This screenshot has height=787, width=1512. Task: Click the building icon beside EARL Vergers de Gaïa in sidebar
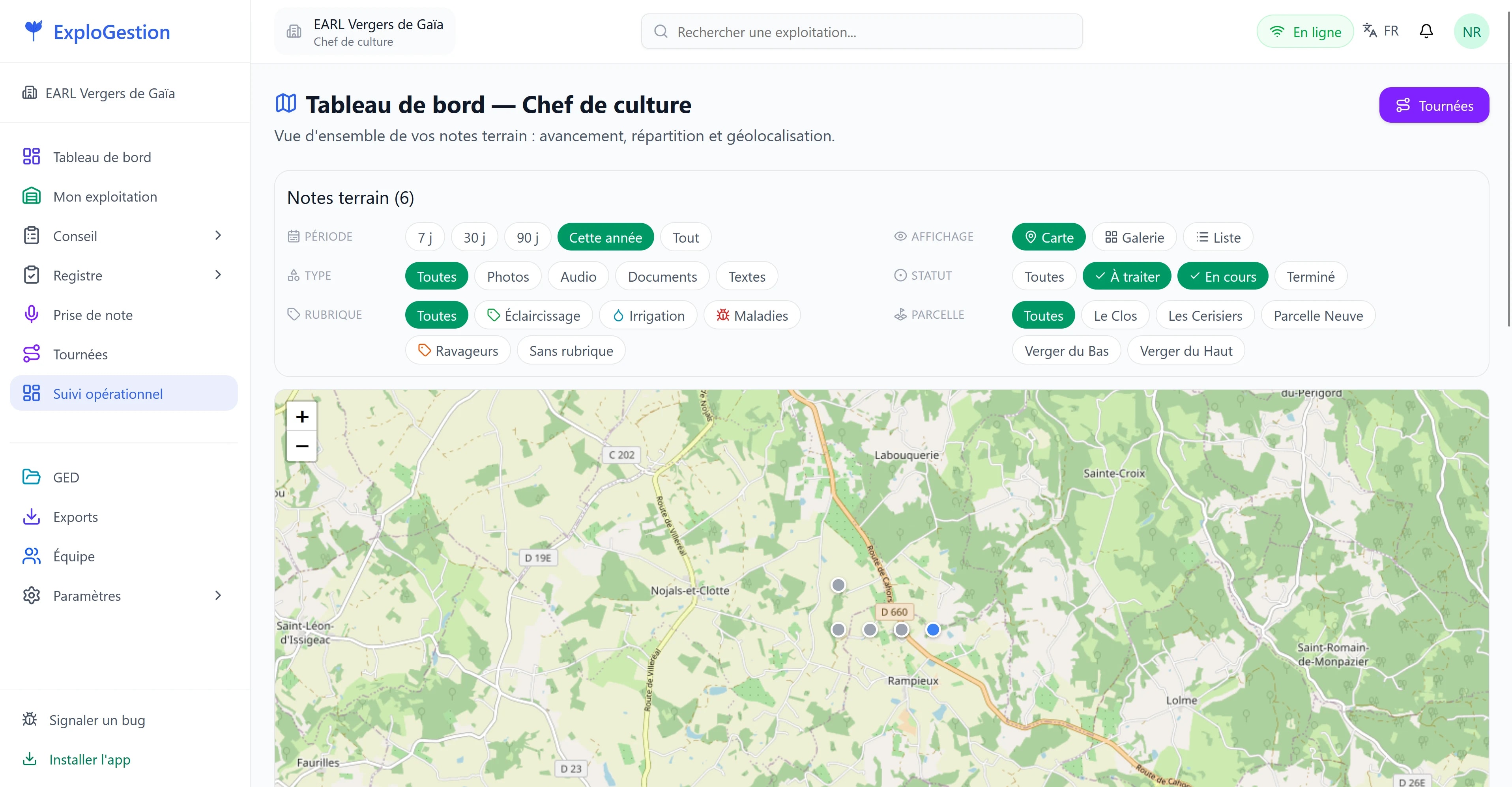pyautogui.click(x=29, y=93)
